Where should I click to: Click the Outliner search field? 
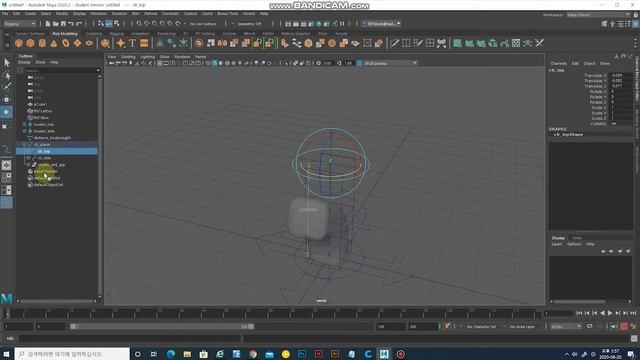point(61,71)
